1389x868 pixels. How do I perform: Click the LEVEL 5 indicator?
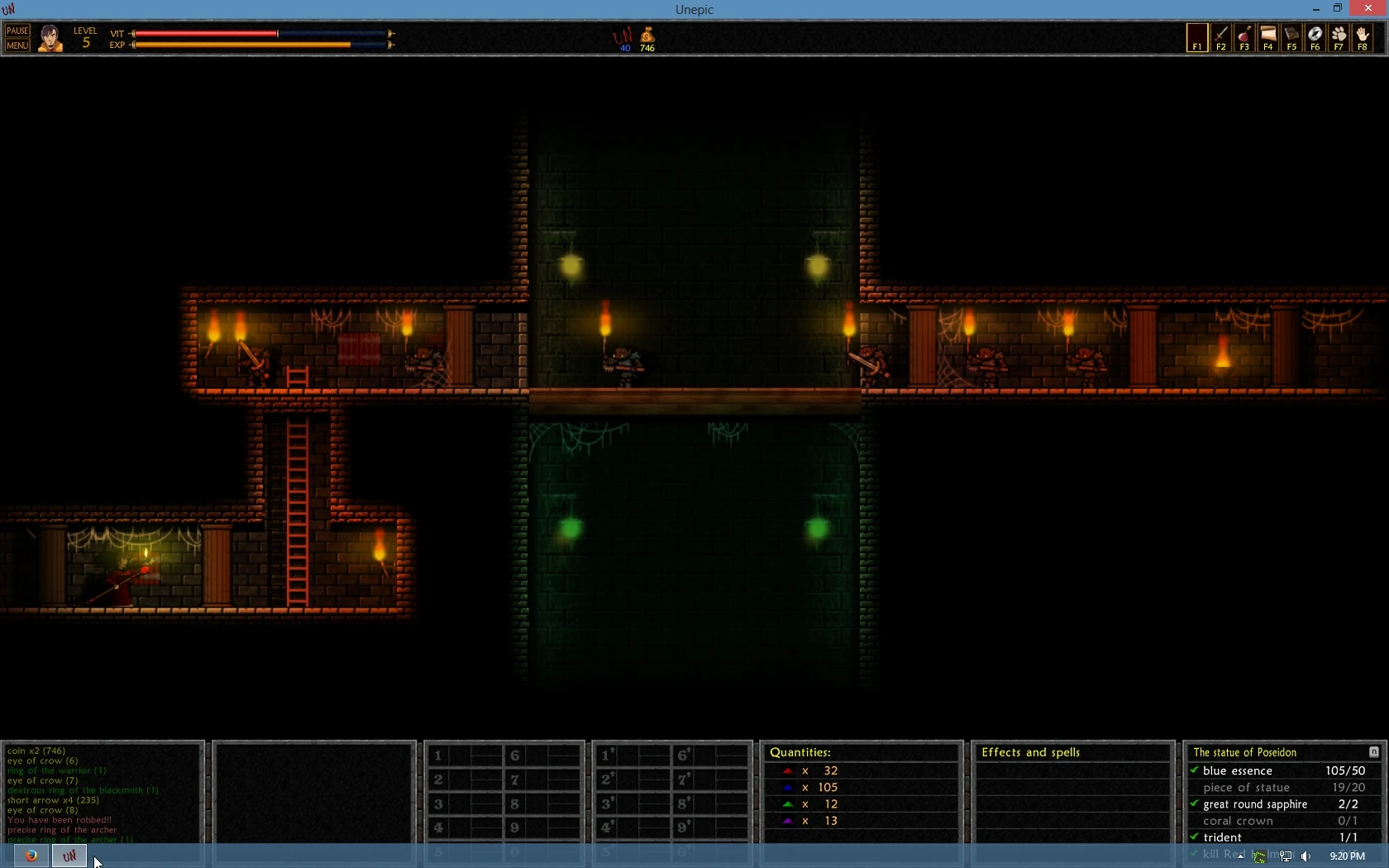coord(85,38)
